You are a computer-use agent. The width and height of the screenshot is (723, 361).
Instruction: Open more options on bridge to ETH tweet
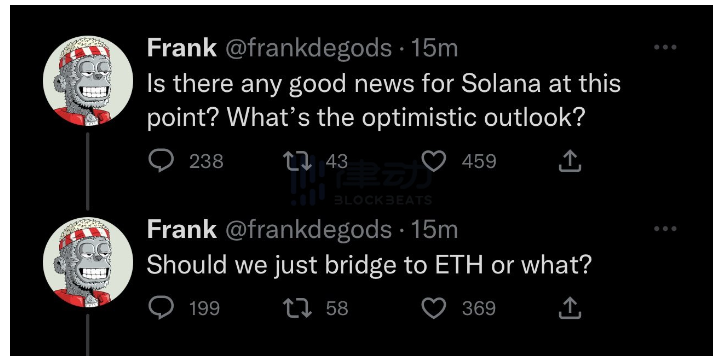point(665,229)
